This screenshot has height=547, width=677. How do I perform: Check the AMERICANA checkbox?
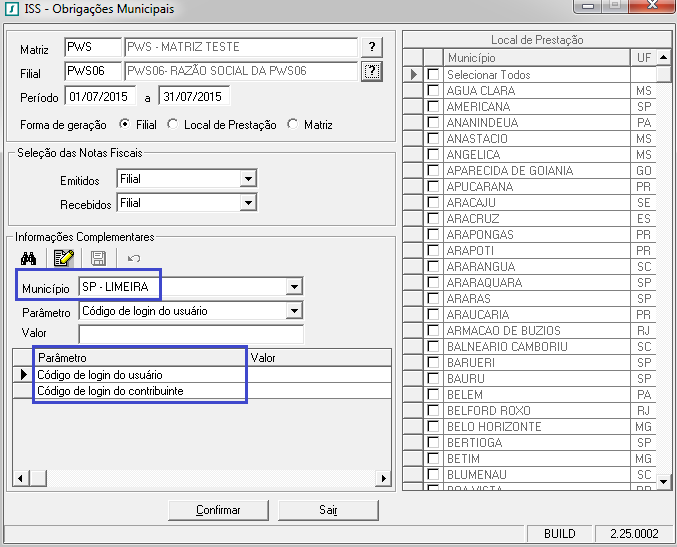(x=433, y=106)
